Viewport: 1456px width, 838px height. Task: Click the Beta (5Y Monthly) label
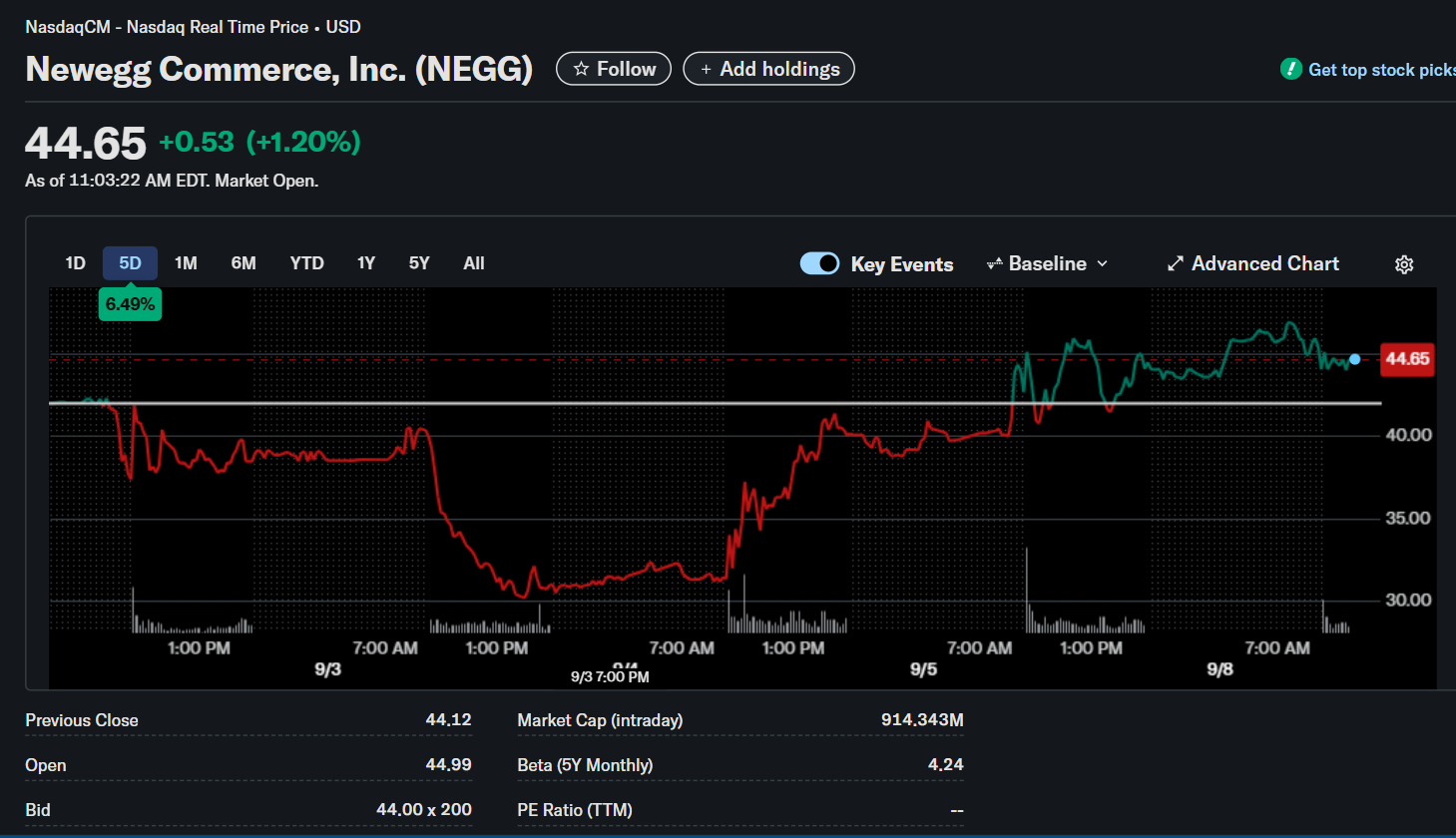[x=585, y=765]
